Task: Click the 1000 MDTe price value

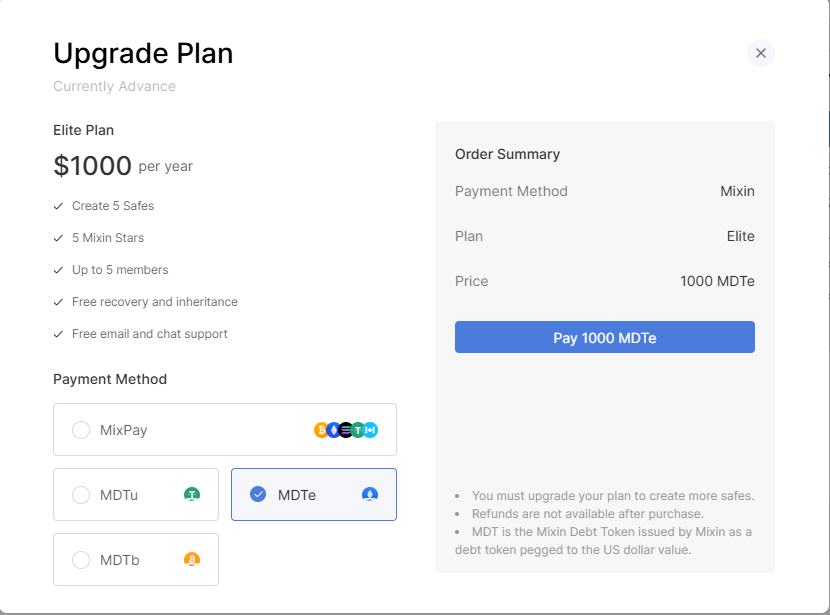Action: 717,281
